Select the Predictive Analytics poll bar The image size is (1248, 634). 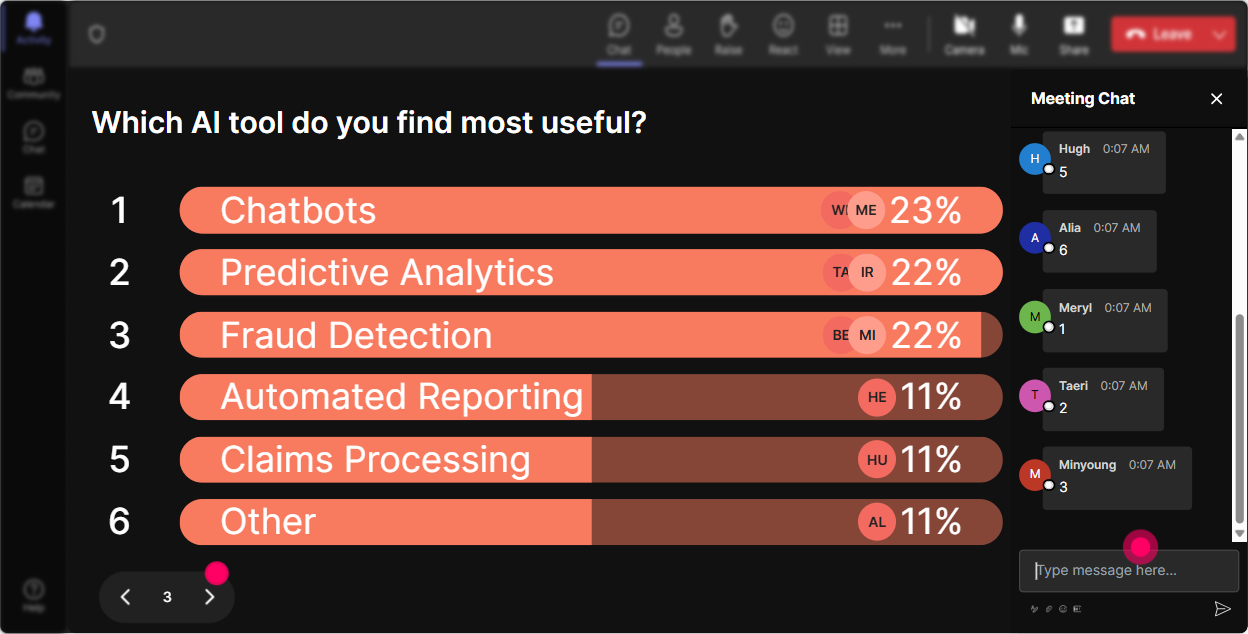591,273
